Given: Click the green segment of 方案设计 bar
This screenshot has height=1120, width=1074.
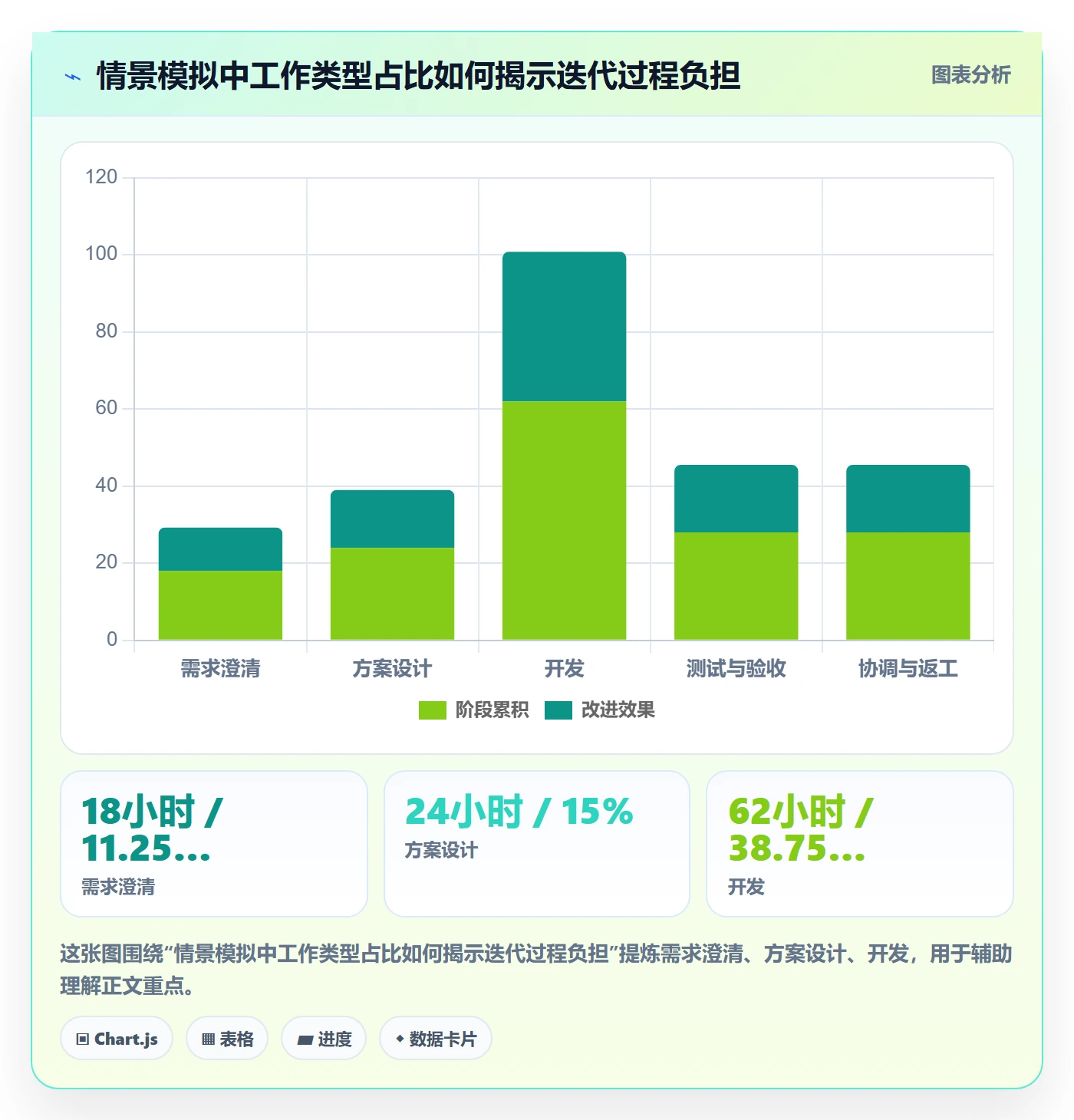Looking at the screenshot, I should pos(393,594).
